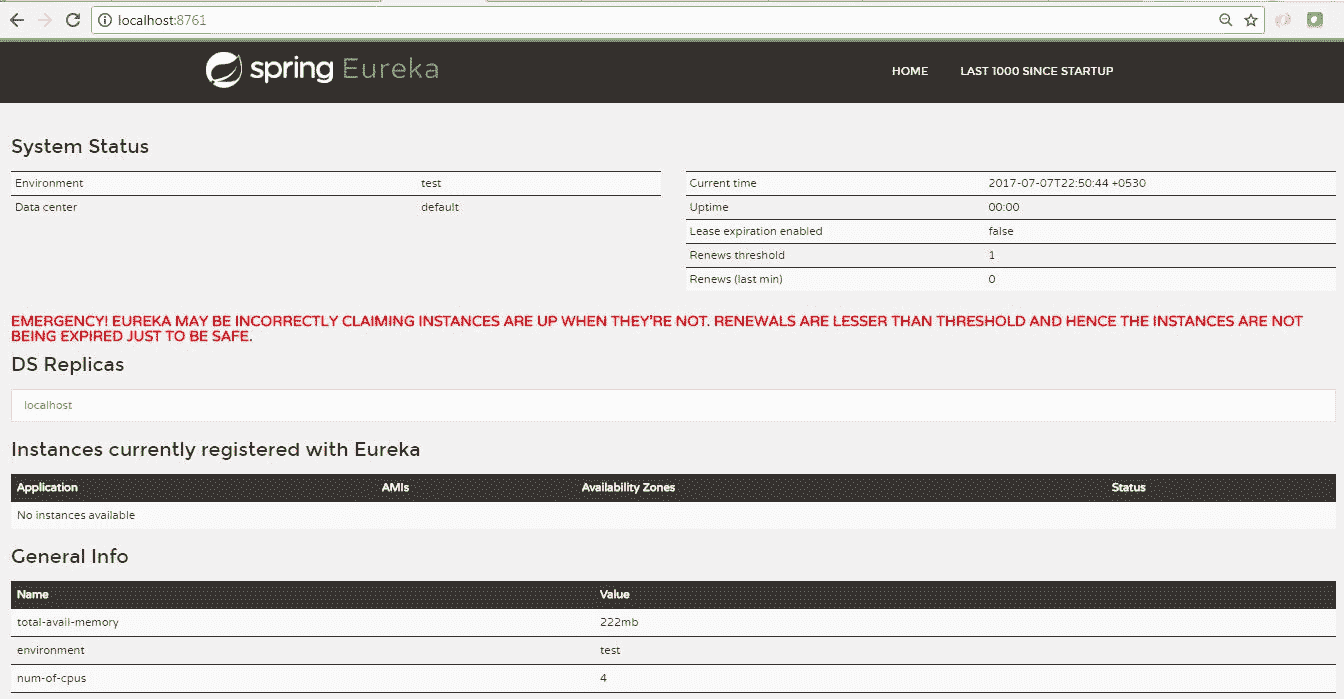Click the Application column header
Image resolution: width=1344 pixels, height=699 pixels.
tap(47, 487)
